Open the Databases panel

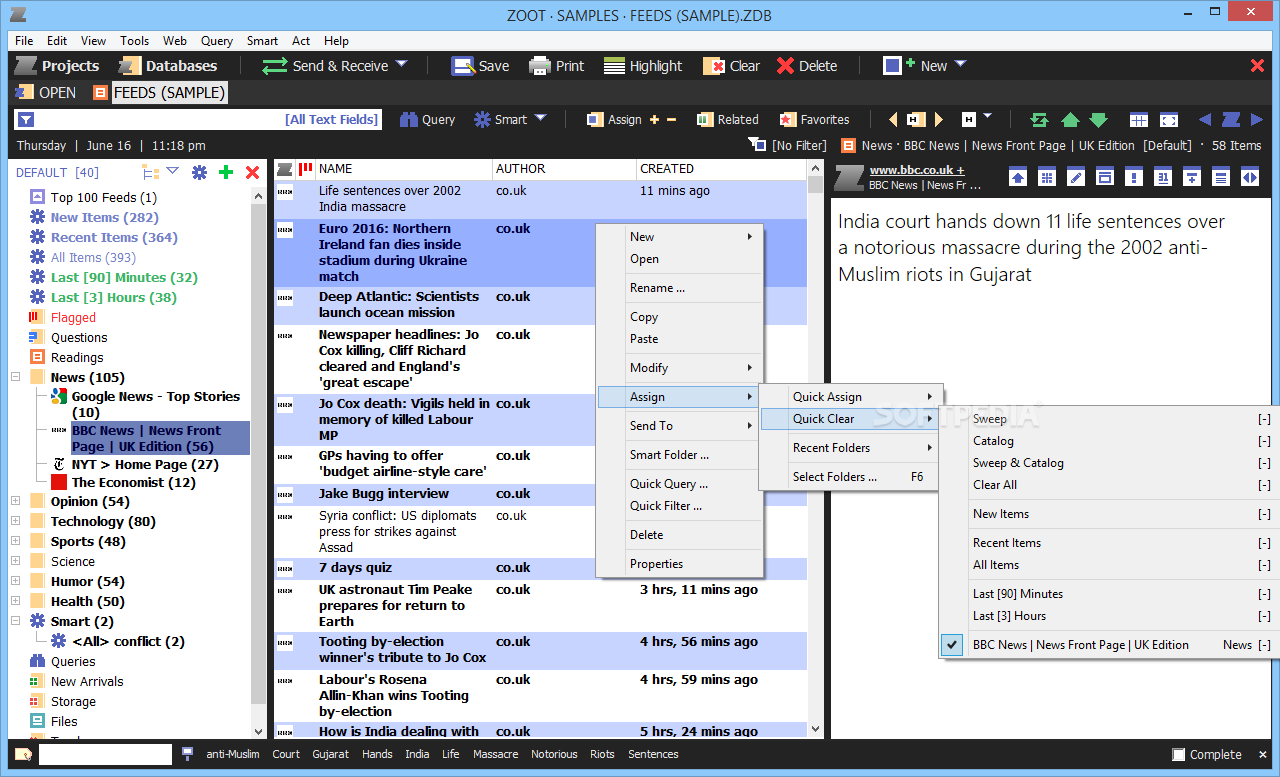coord(168,66)
